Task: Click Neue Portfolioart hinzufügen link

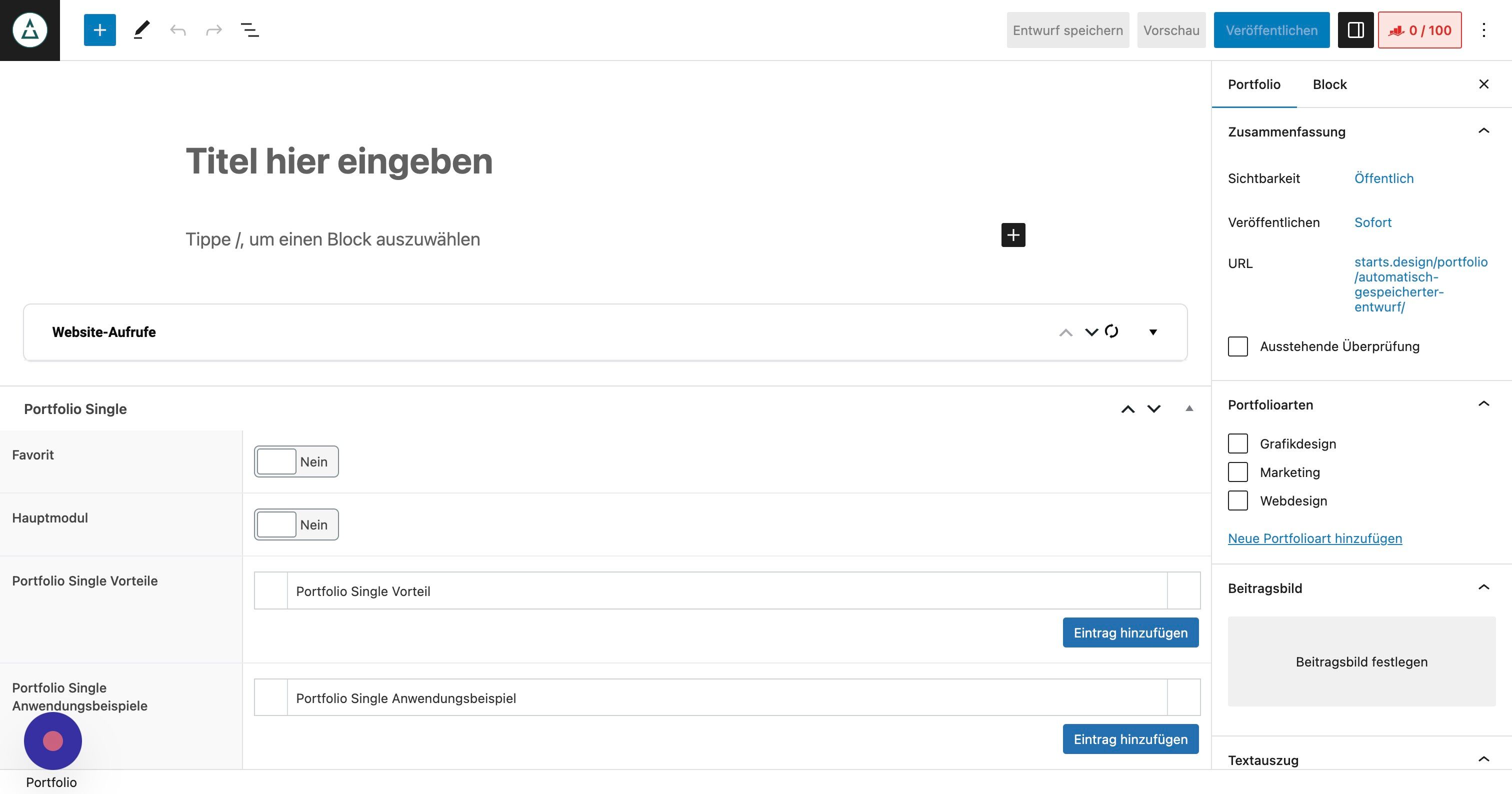Action: (x=1315, y=538)
